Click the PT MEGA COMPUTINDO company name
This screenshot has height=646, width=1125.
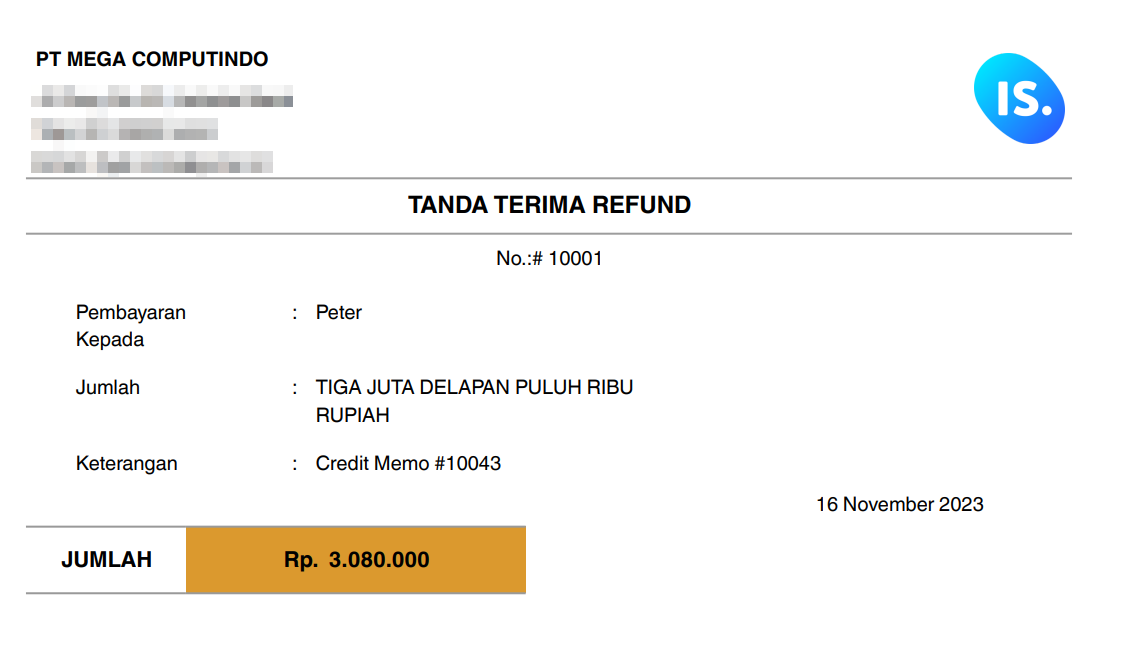click(152, 59)
